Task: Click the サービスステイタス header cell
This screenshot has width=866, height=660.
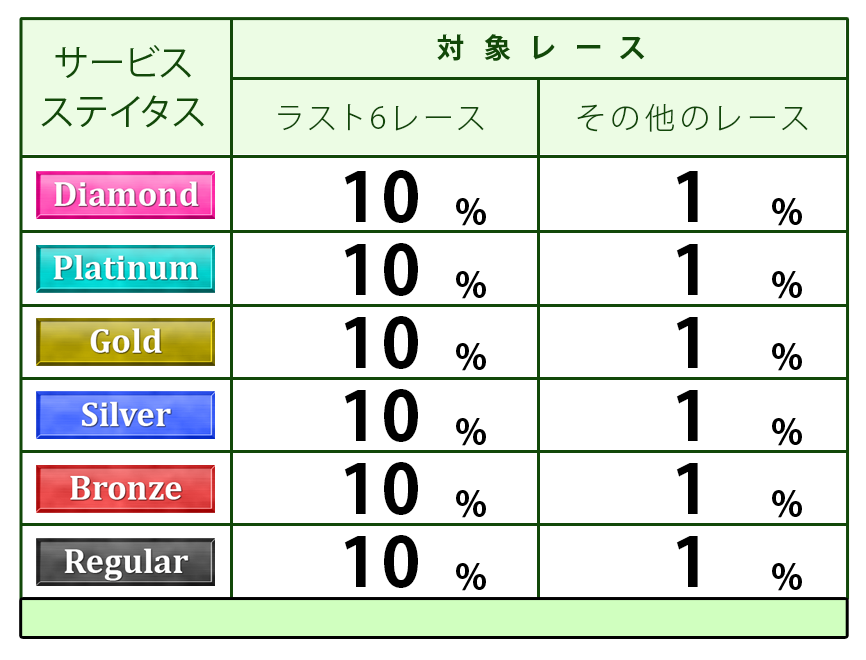Action: point(125,88)
